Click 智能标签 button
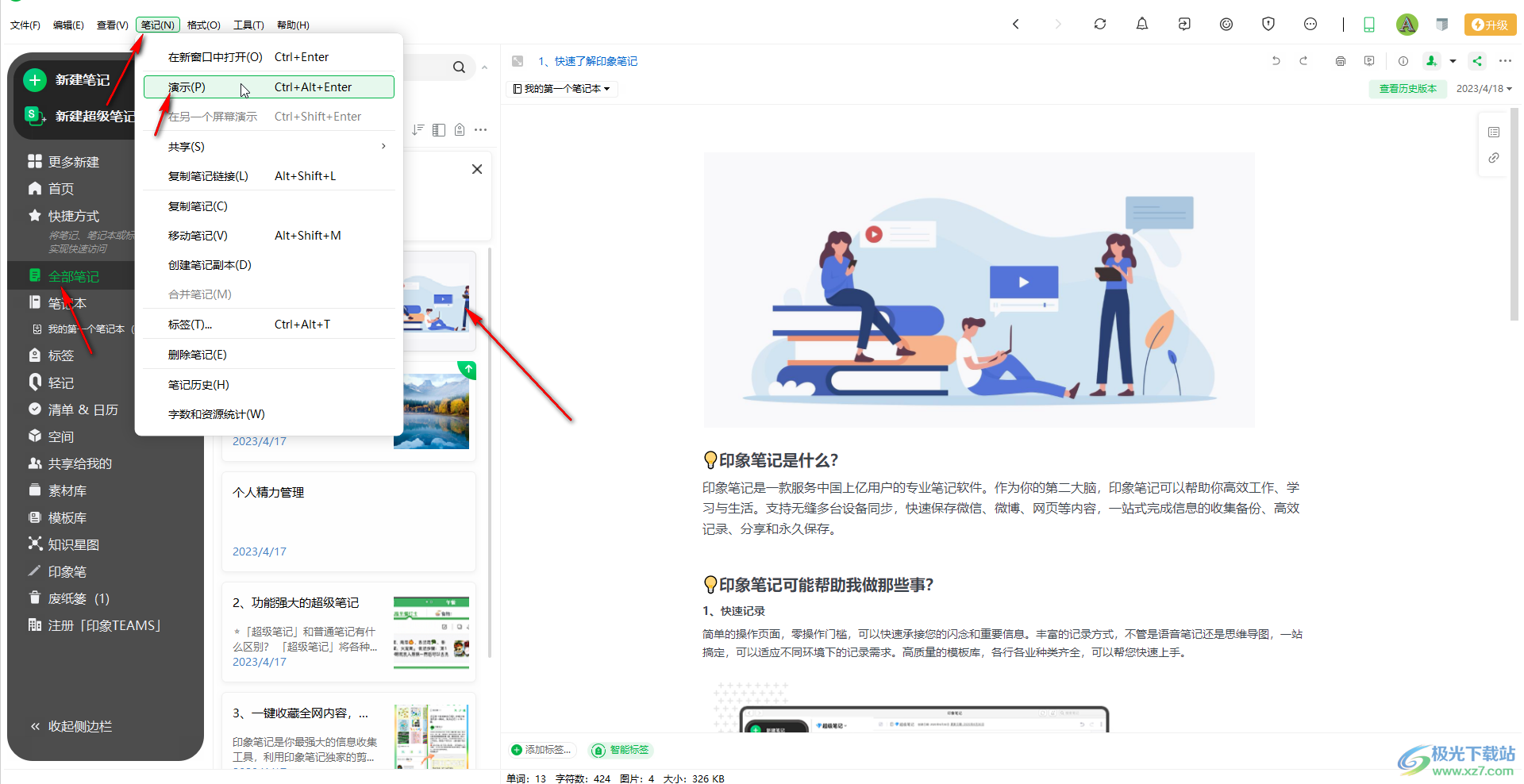 (621, 750)
